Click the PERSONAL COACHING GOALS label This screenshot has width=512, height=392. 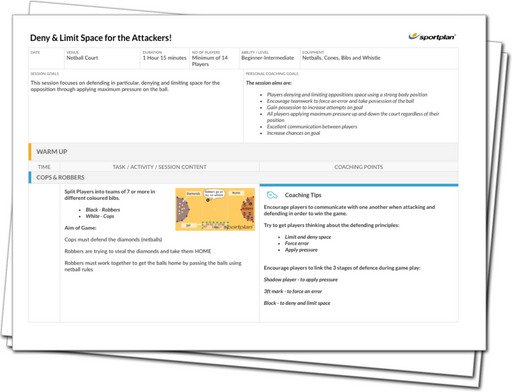[272, 74]
